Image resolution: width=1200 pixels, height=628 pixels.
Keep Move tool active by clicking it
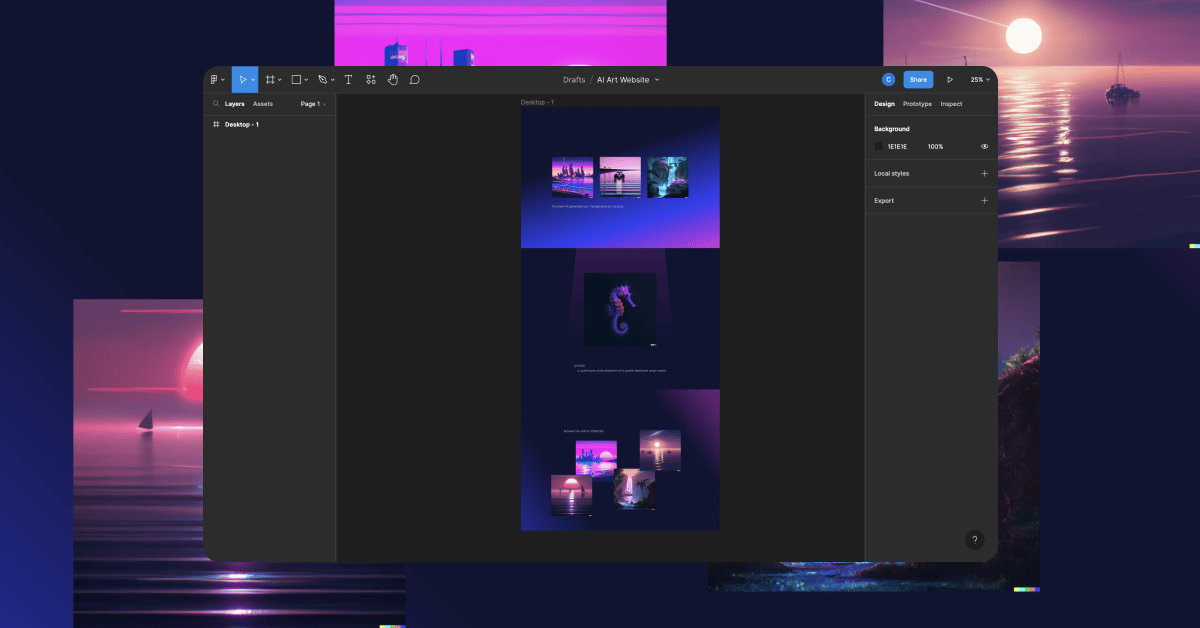pos(243,79)
